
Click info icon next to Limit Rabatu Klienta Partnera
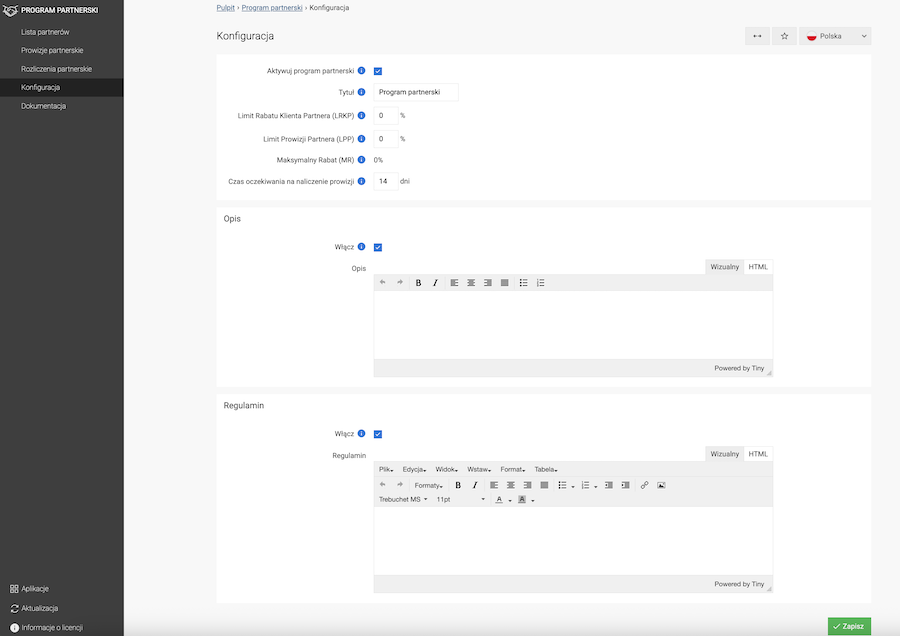tap(362, 115)
